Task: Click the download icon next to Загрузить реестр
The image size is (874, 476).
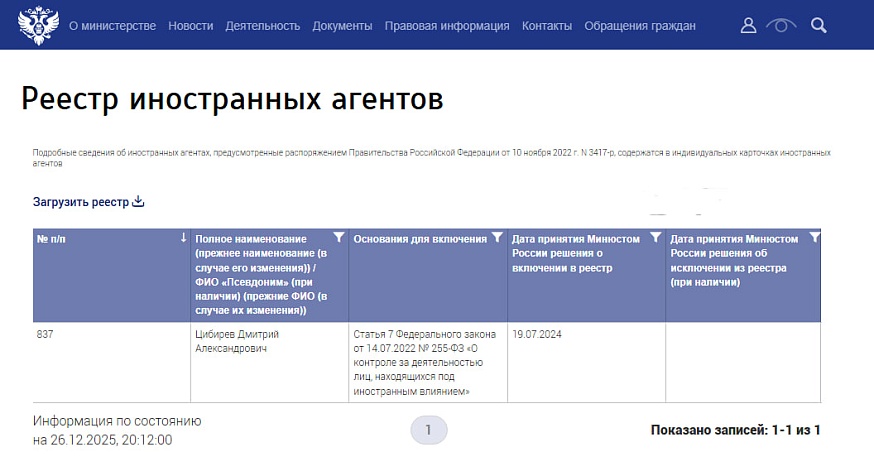Action: click(x=138, y=201)
